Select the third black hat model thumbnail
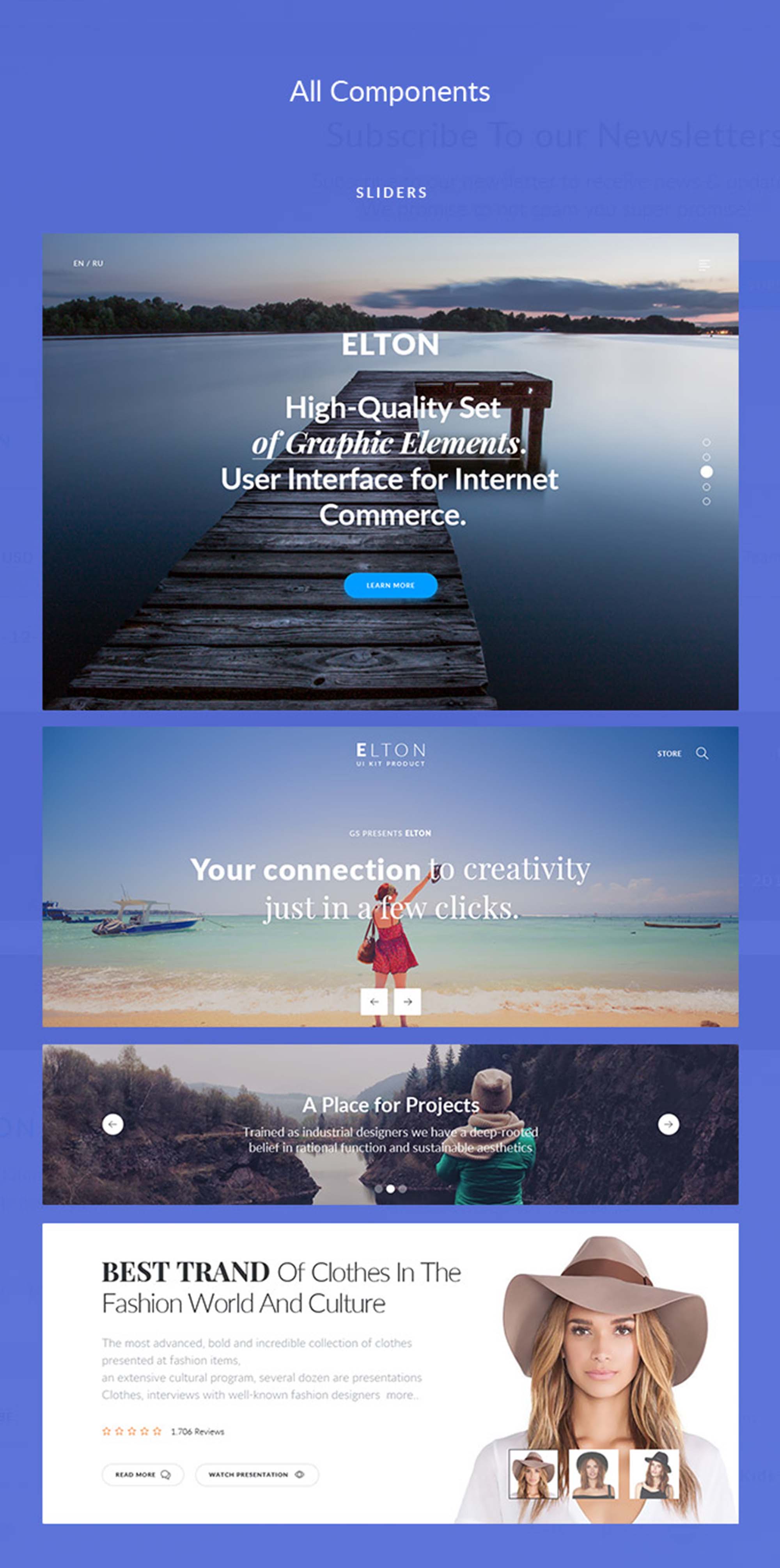Image resolution: width=780 pixels, height=1568 pixels. coord(654,1474)
